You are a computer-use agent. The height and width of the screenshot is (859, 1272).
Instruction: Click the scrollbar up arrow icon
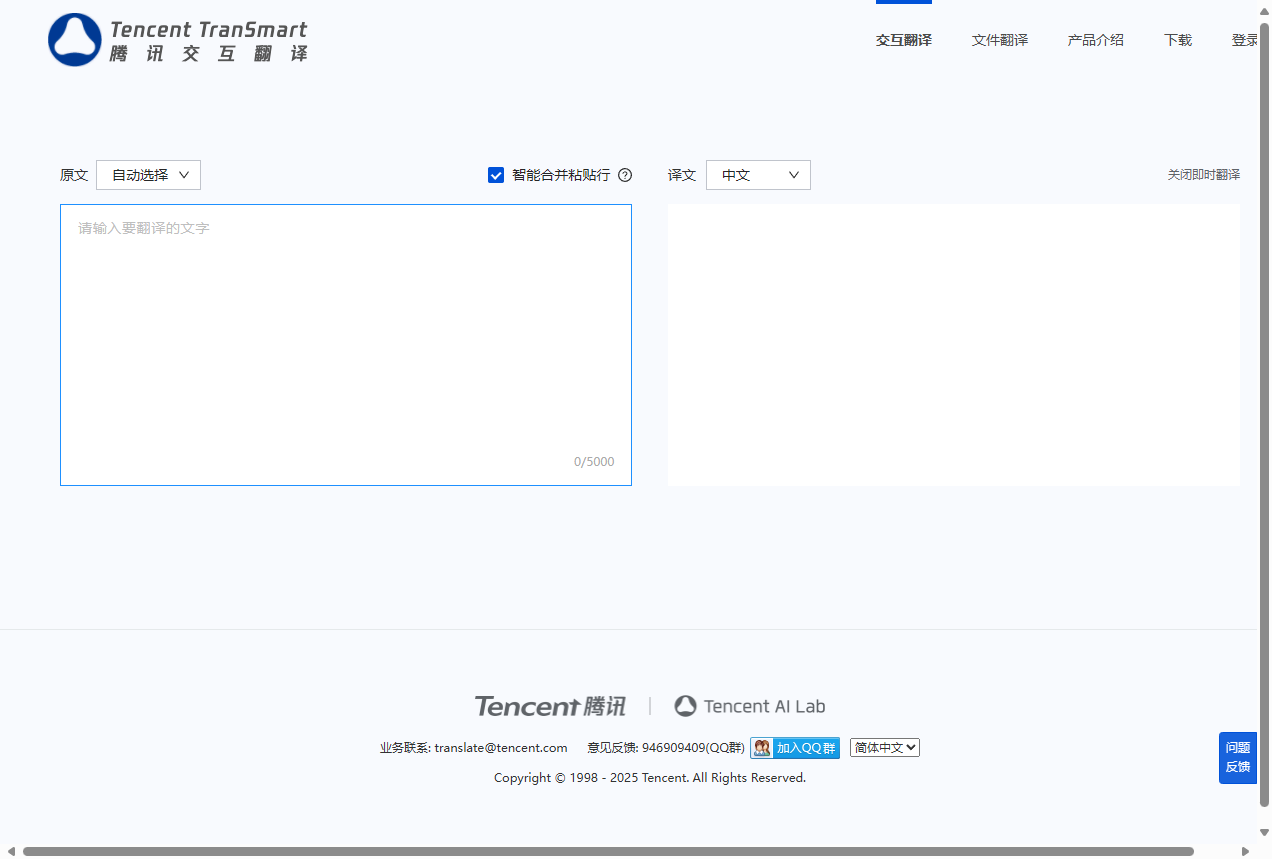1264,9
